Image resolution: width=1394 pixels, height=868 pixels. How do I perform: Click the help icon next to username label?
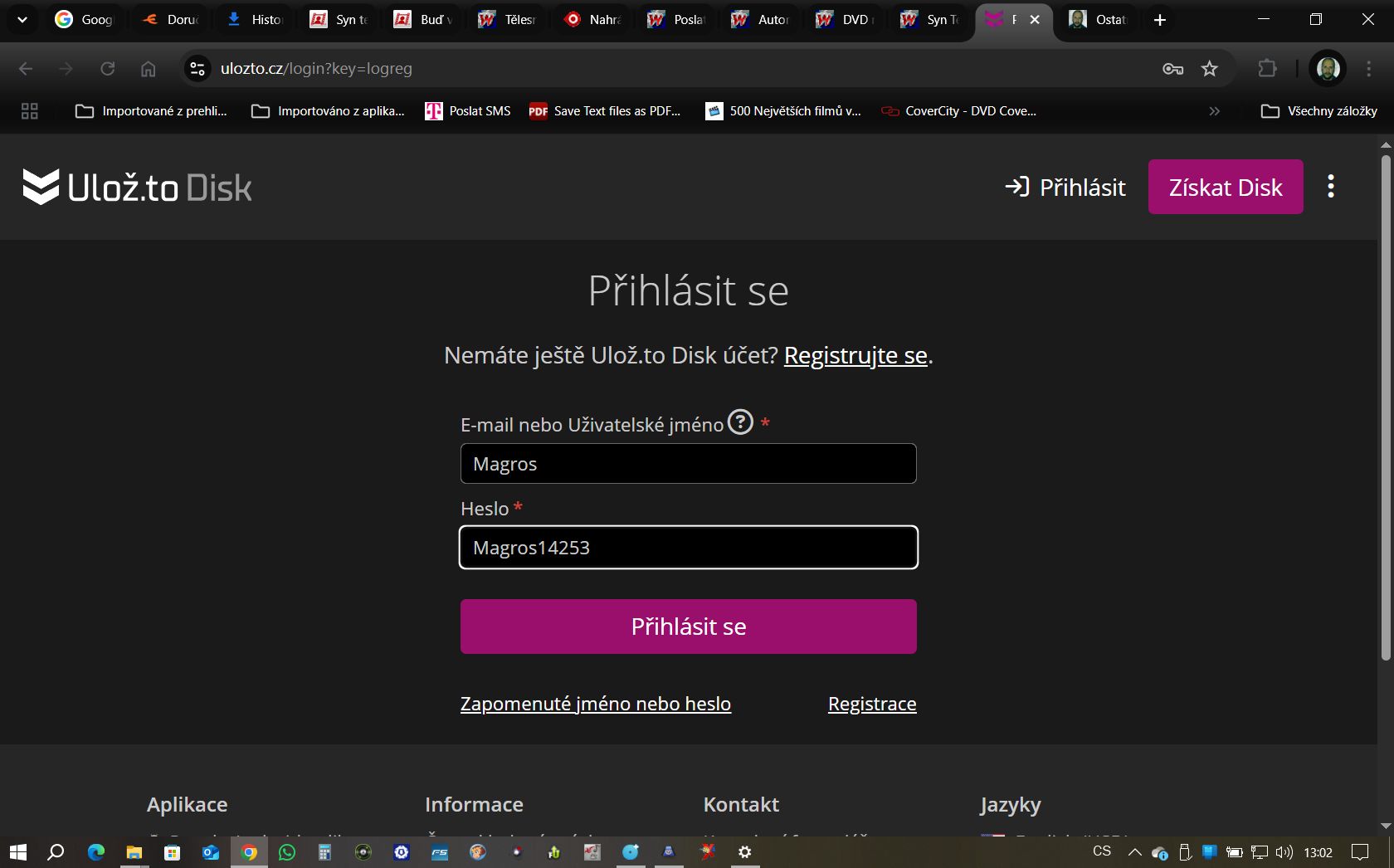point(740,422)
